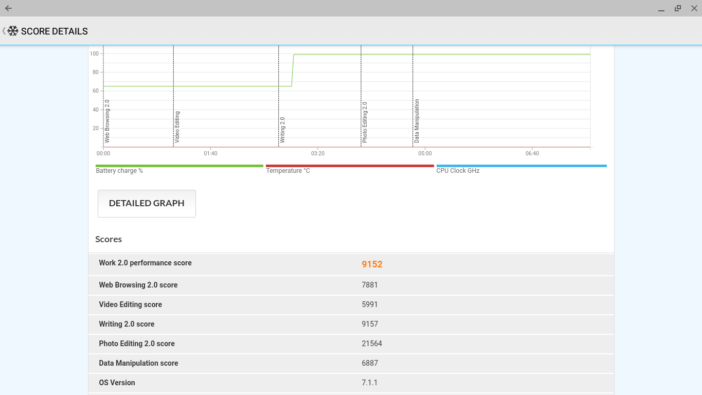Click the Video Editing score label
Screen dimensions: 702x395
tap(130, 305)
